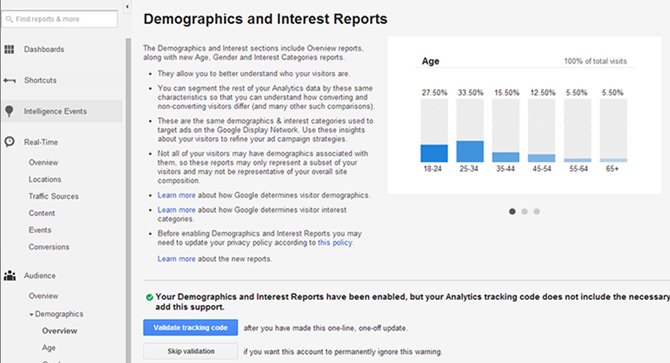
Task: Open the Real-Time section
Action: click(41, 142)
